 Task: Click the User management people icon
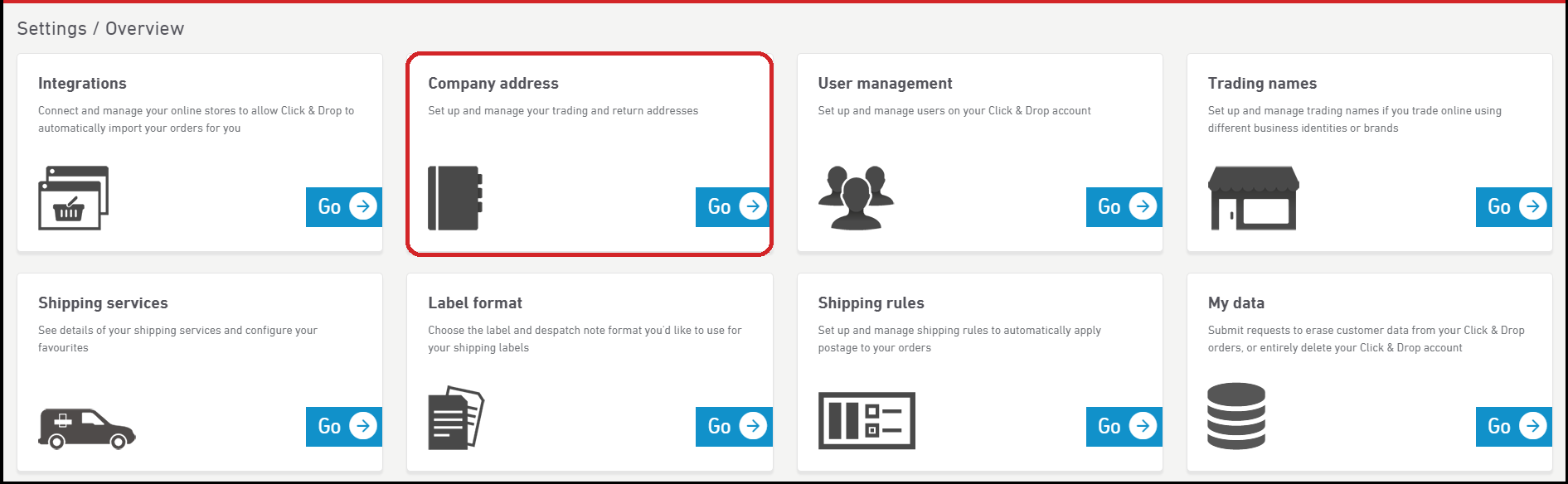point(856,197)
